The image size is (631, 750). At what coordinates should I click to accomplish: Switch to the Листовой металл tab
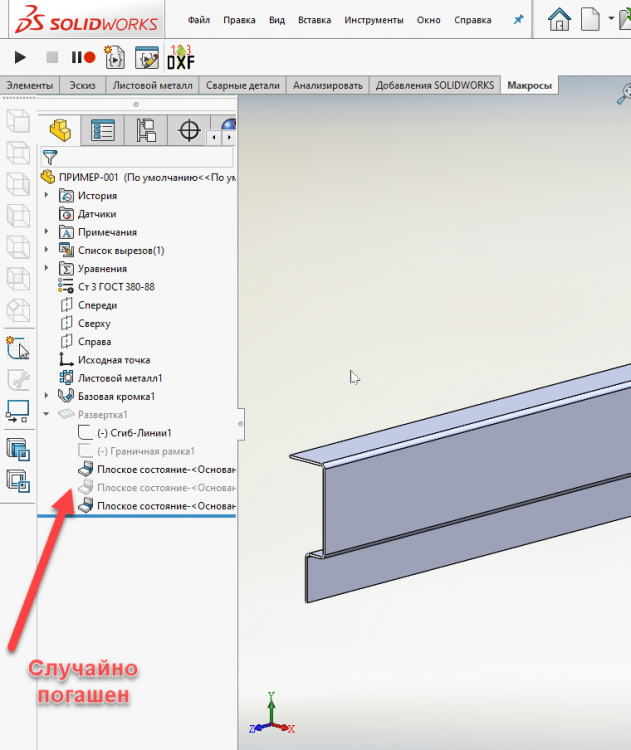[152, 86]
